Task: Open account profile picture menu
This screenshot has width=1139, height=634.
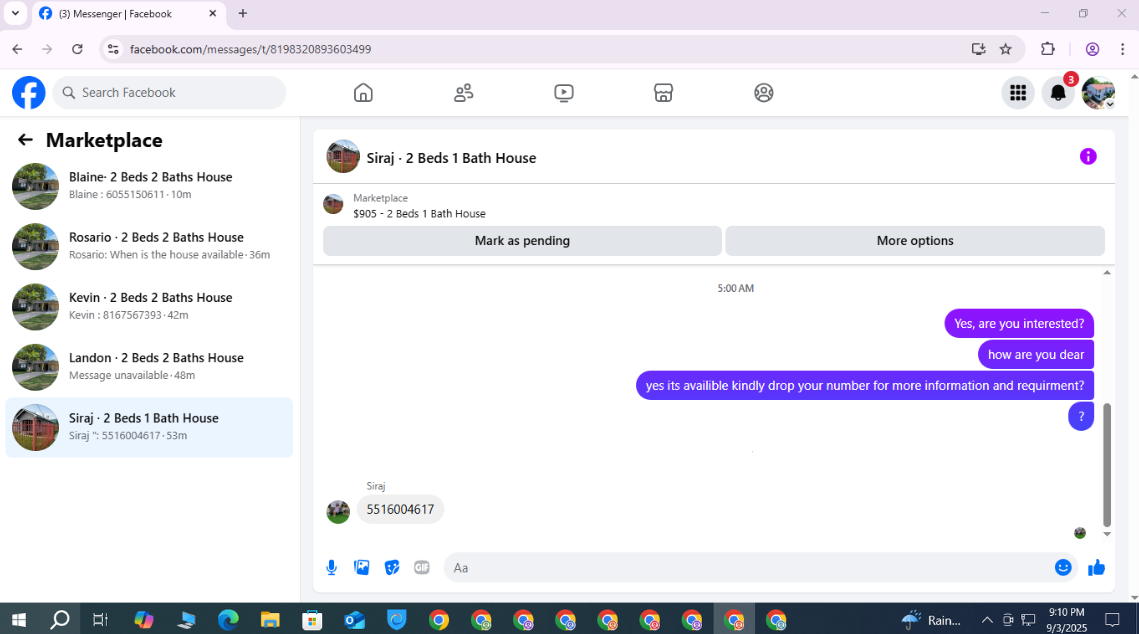Action: point(1098,93)
